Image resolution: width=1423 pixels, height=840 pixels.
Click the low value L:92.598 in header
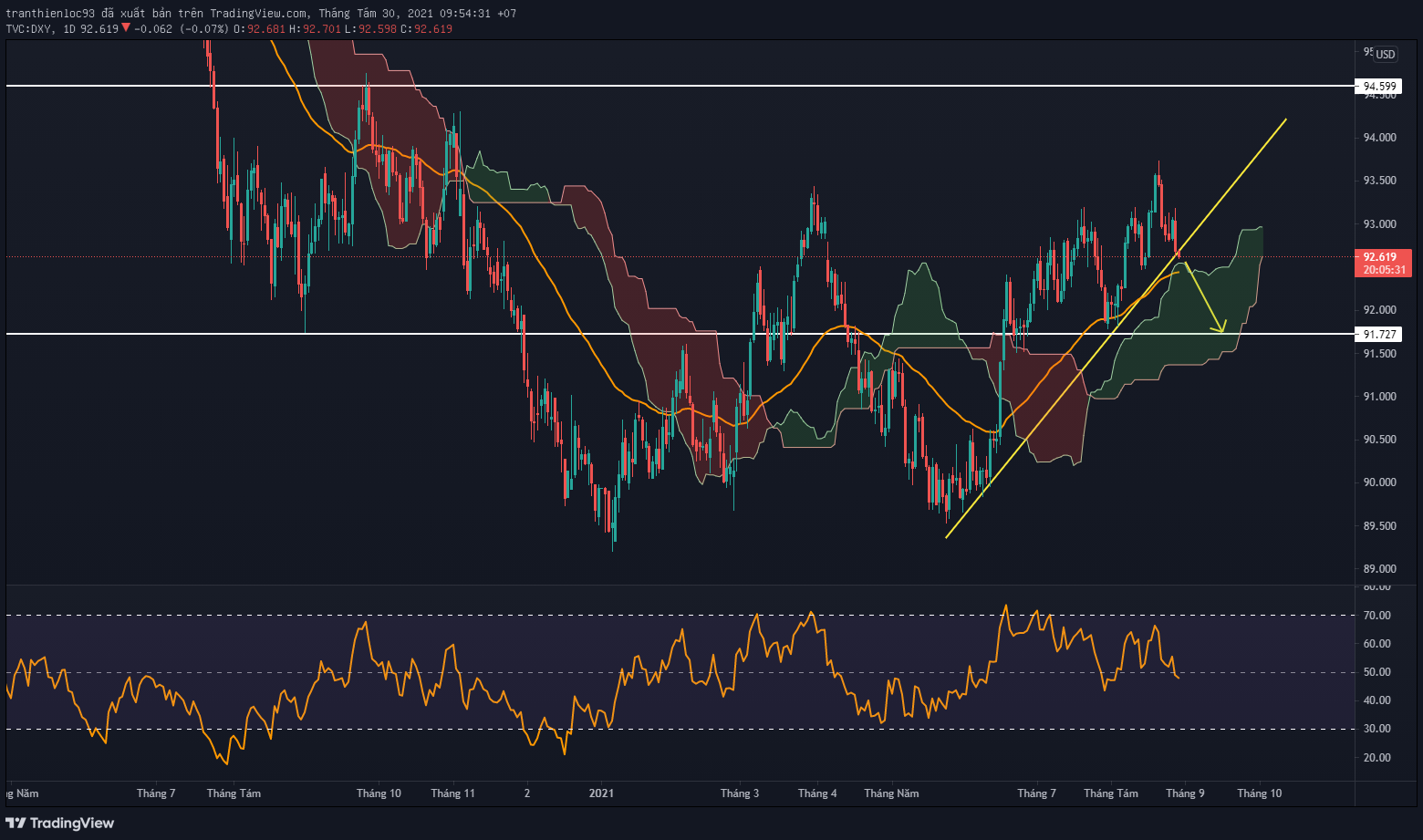click(x=371, y=29)
